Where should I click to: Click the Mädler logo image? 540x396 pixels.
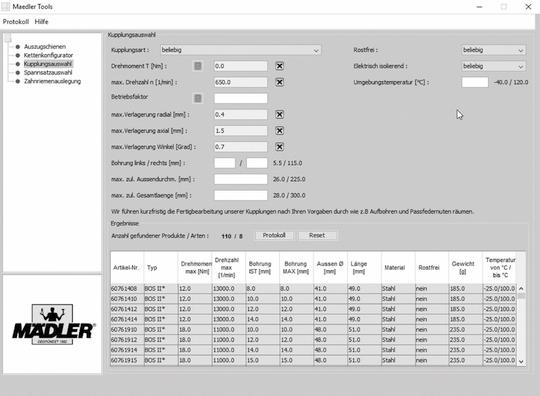[x=53, y=324]
